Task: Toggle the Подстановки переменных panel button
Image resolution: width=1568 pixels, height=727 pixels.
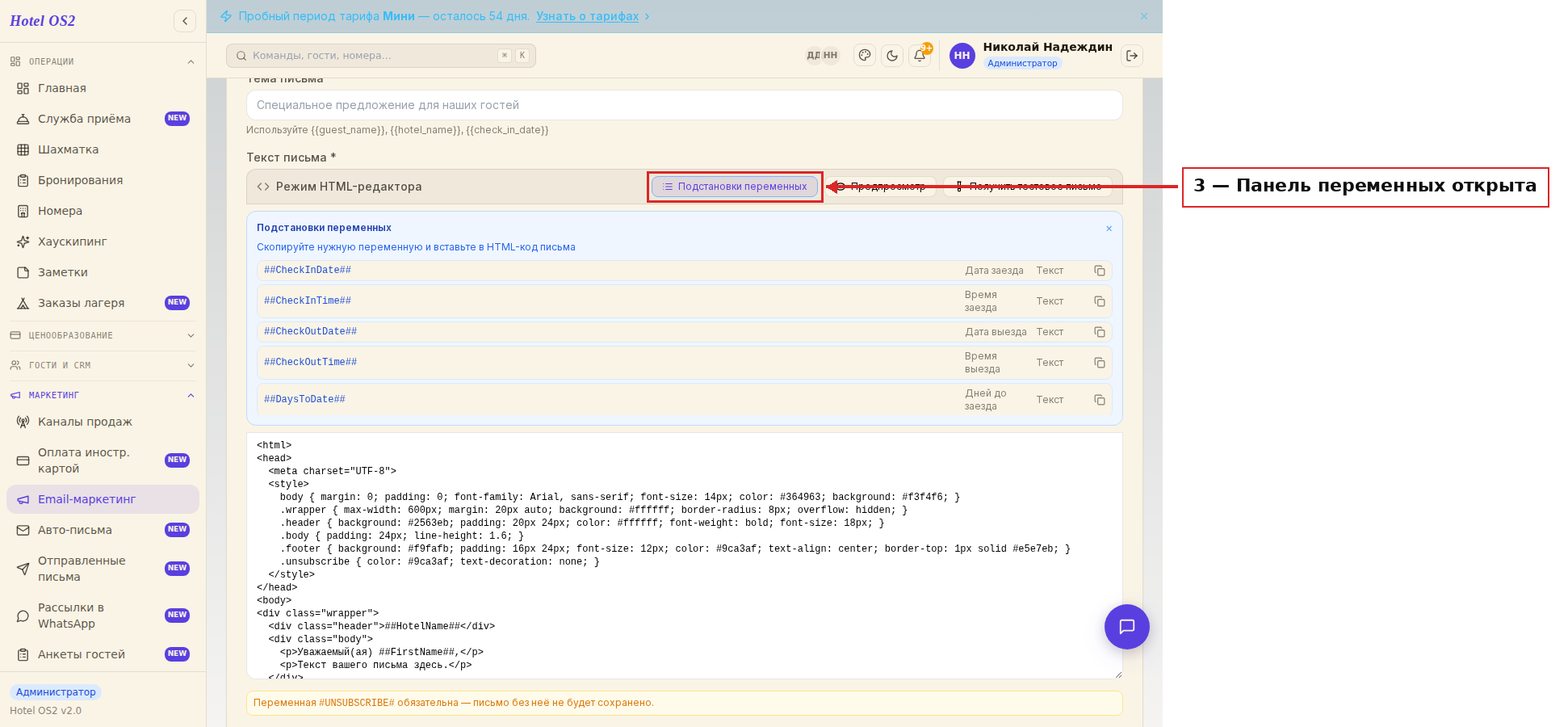Action: 735,187
